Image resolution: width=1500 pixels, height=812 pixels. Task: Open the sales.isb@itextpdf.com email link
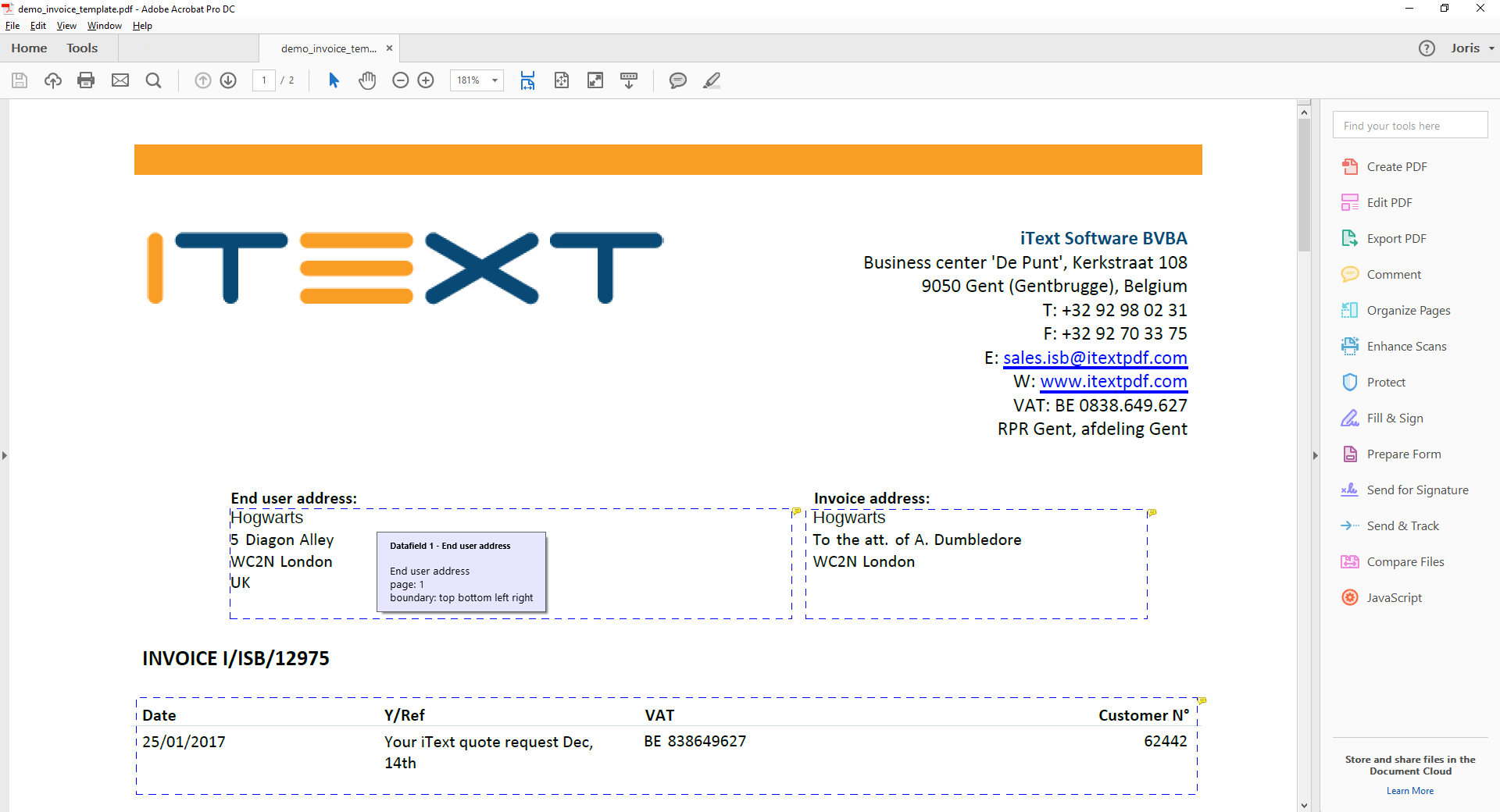1094,358
